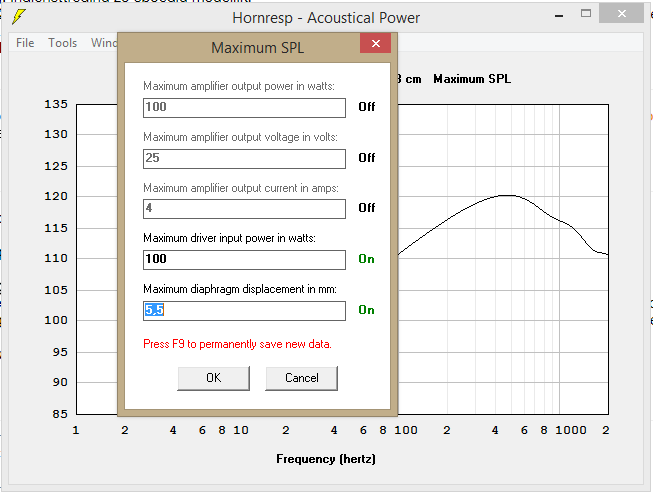The image size is (657, 501).
Task: Click the maximum amplifier output current field
Action: coord(244,209)
